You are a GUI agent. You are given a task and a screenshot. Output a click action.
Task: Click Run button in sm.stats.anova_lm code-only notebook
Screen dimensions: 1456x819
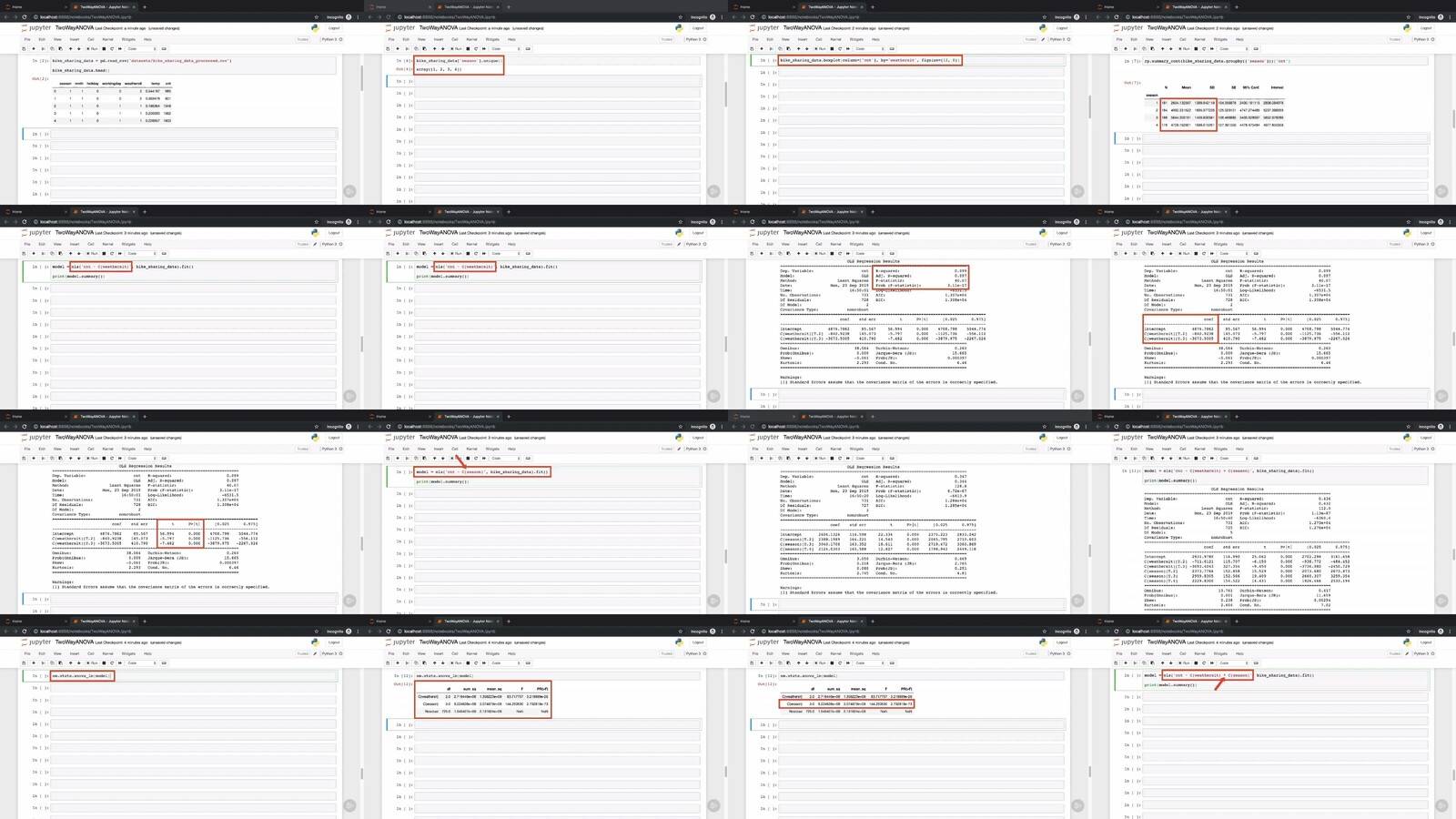(x=92, y=662)
